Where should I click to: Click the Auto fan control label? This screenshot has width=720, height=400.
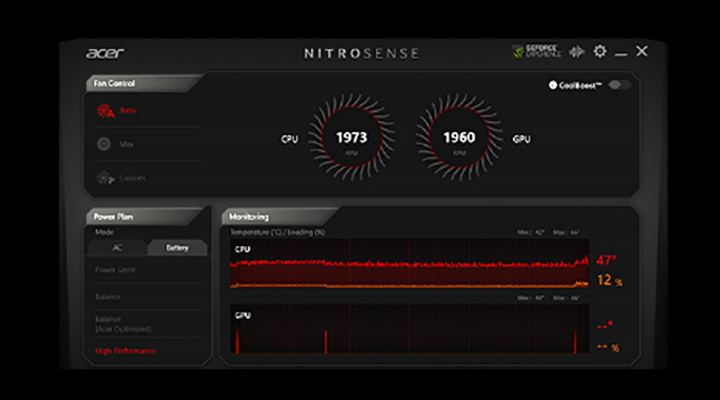click(x=128, y=111)
